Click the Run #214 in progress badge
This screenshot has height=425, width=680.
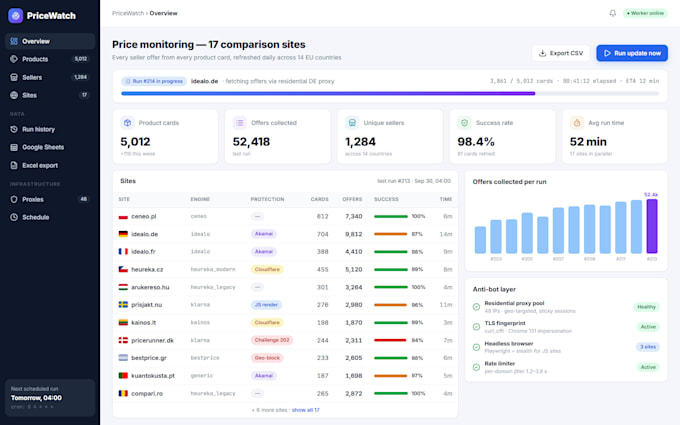[x=154, y=81]
